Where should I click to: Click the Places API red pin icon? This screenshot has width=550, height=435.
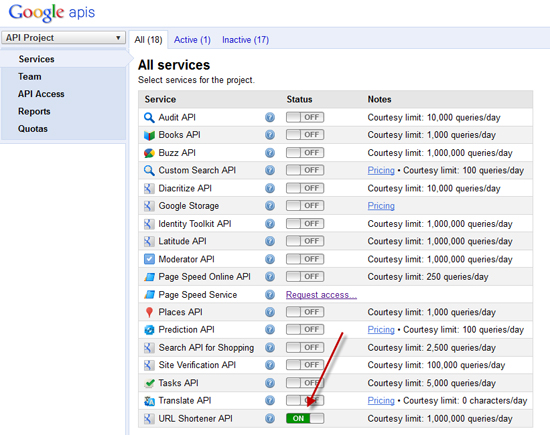149,312
